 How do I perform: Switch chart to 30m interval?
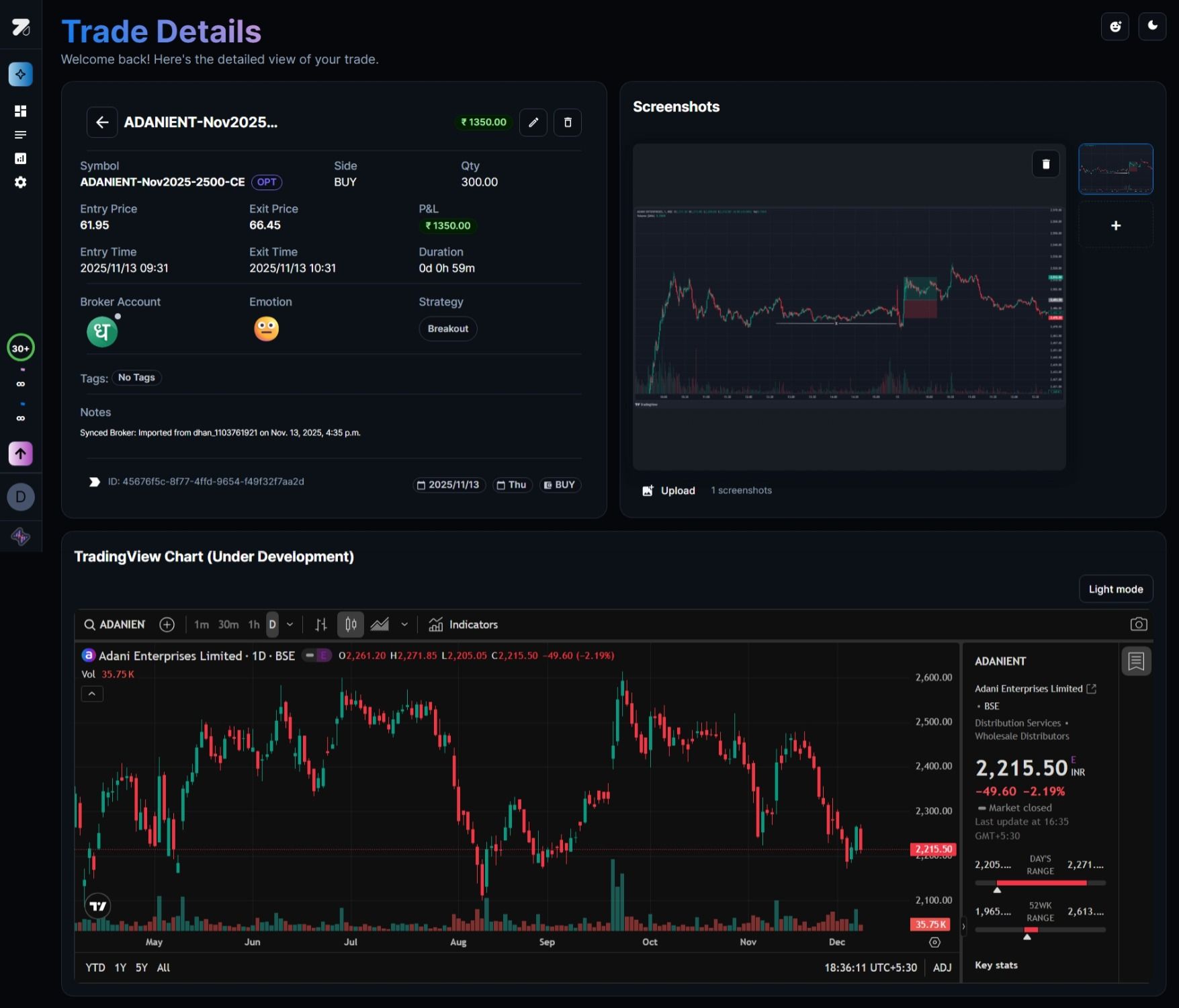[x=228, y=624]
